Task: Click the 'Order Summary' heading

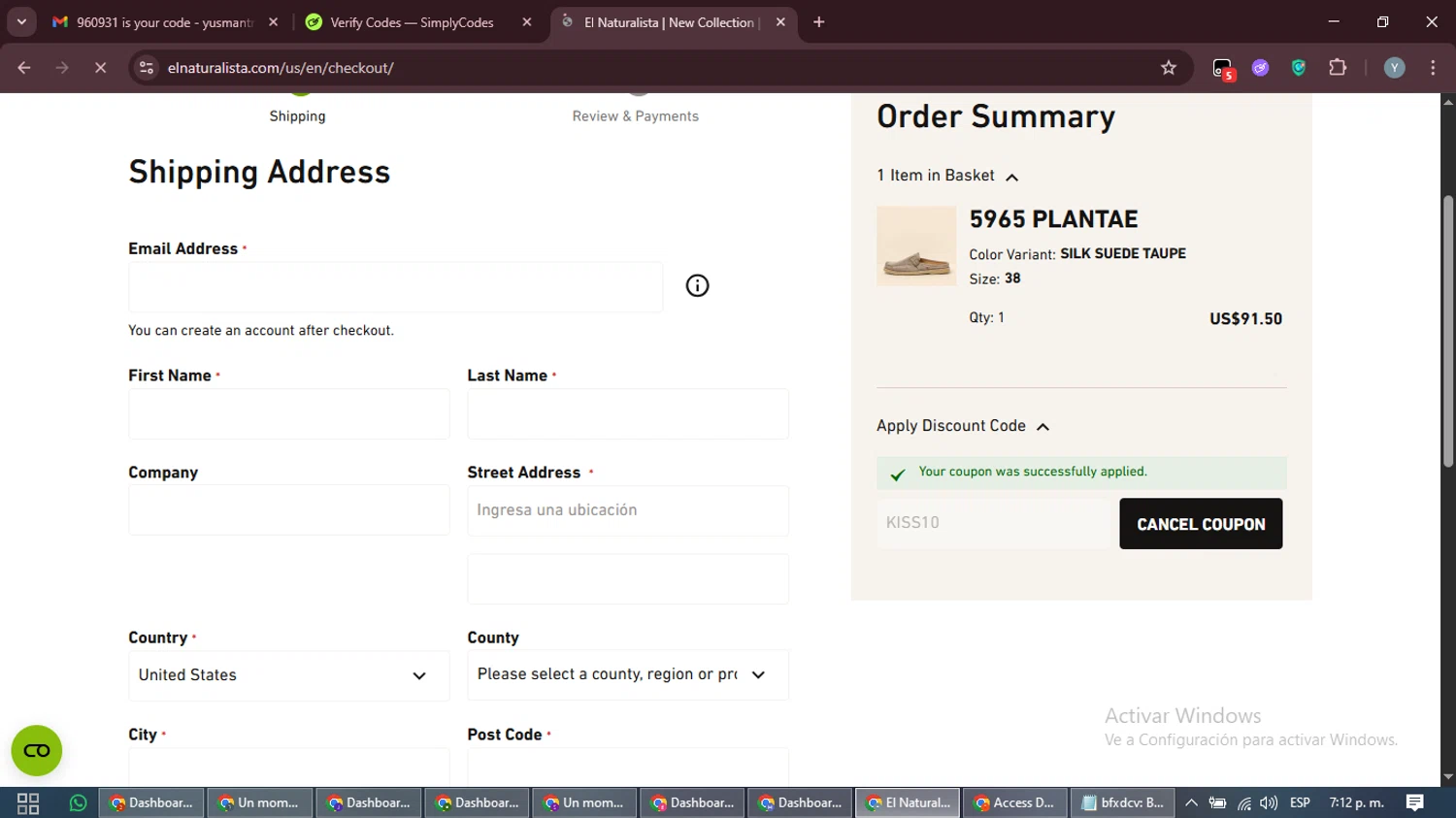Action: (996, 116)
